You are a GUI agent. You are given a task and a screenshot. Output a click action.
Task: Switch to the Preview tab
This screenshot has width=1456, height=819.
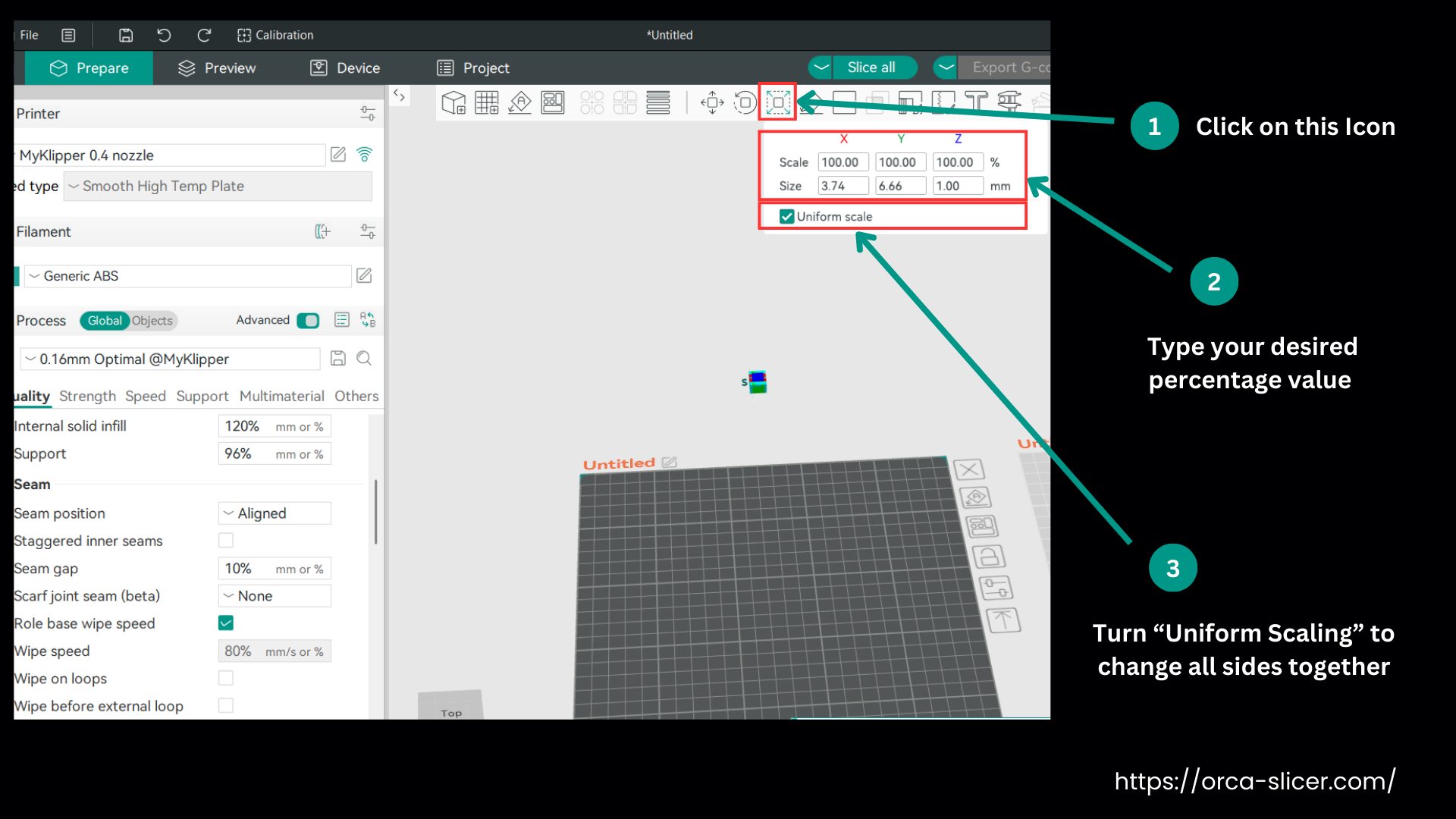[217, 68]
